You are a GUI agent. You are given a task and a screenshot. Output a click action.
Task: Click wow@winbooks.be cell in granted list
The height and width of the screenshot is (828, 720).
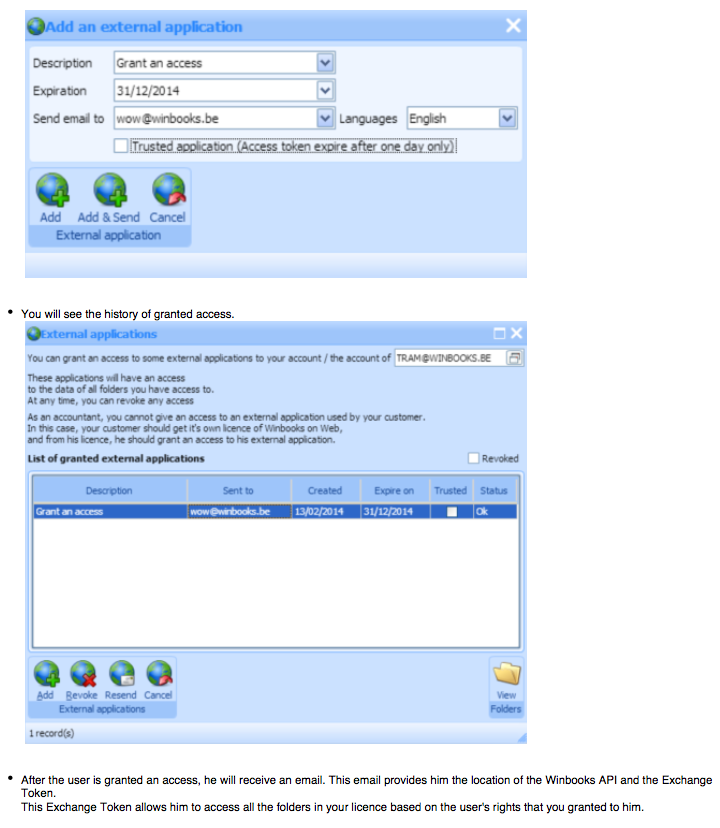[239, 512]
